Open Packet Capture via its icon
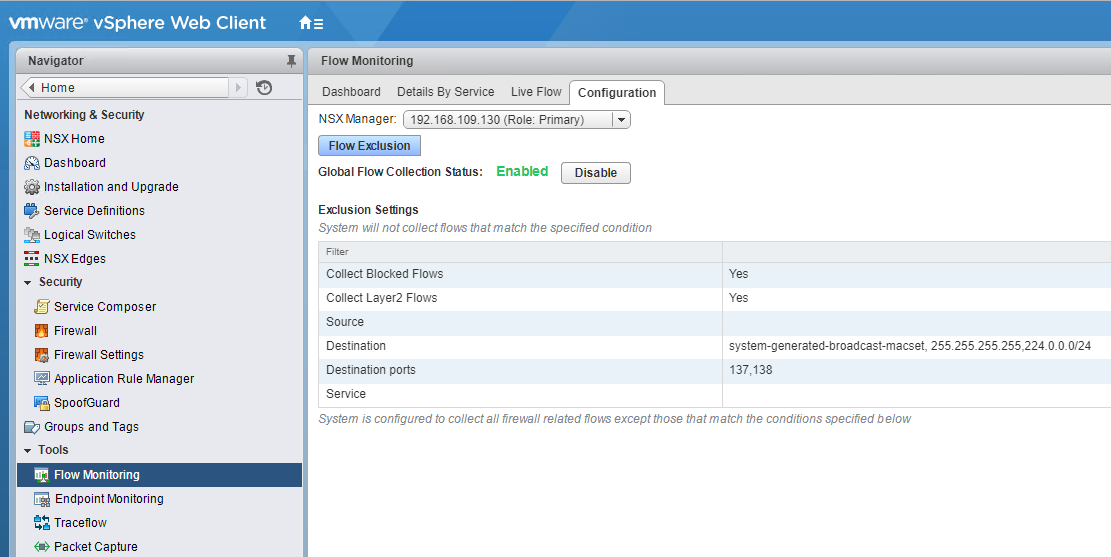 coord(42,547)
